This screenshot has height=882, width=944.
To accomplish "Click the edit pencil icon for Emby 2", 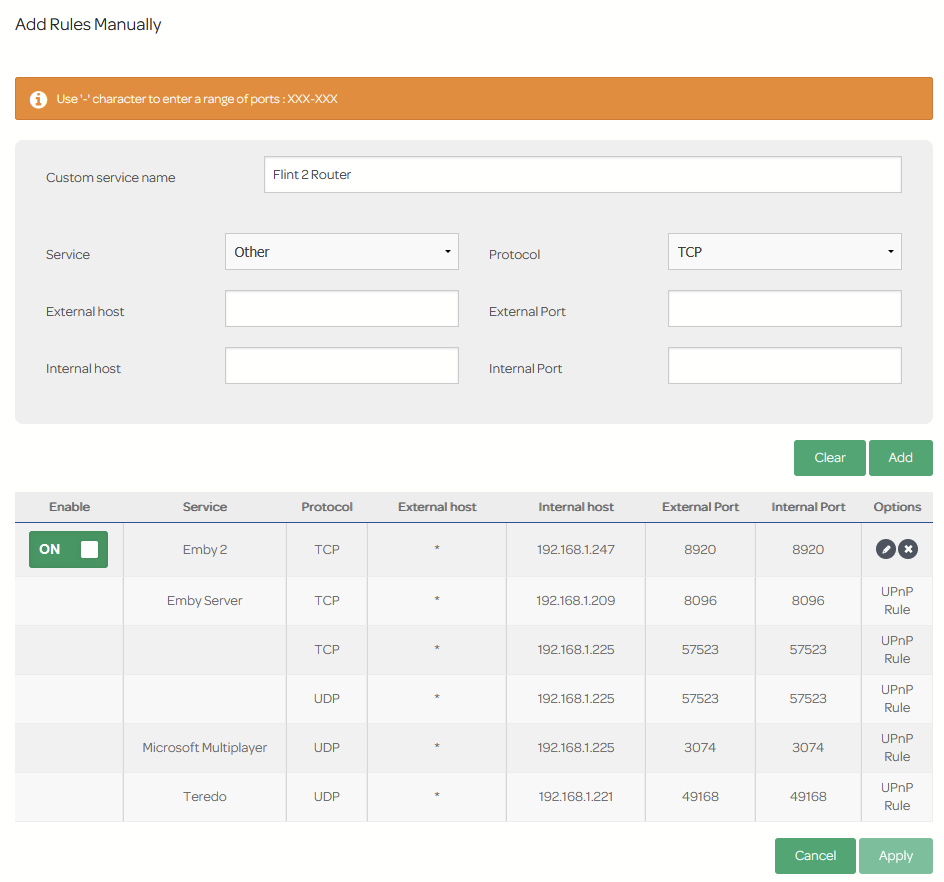I will [x=885, y=549].
